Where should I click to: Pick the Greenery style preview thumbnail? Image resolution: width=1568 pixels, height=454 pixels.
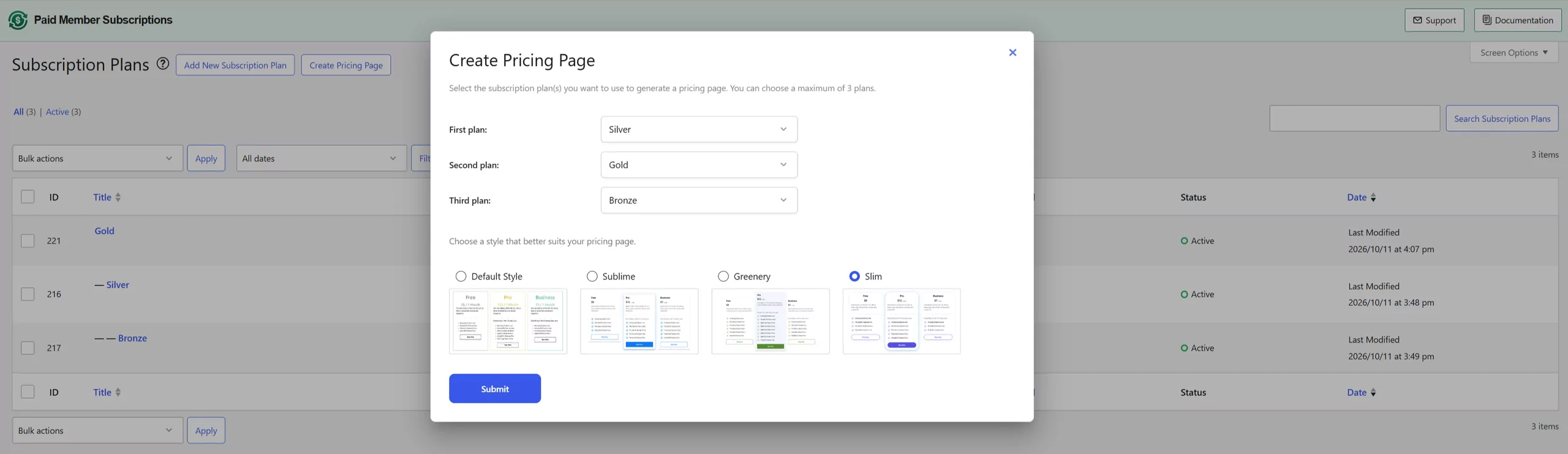(x=771, y=321)
